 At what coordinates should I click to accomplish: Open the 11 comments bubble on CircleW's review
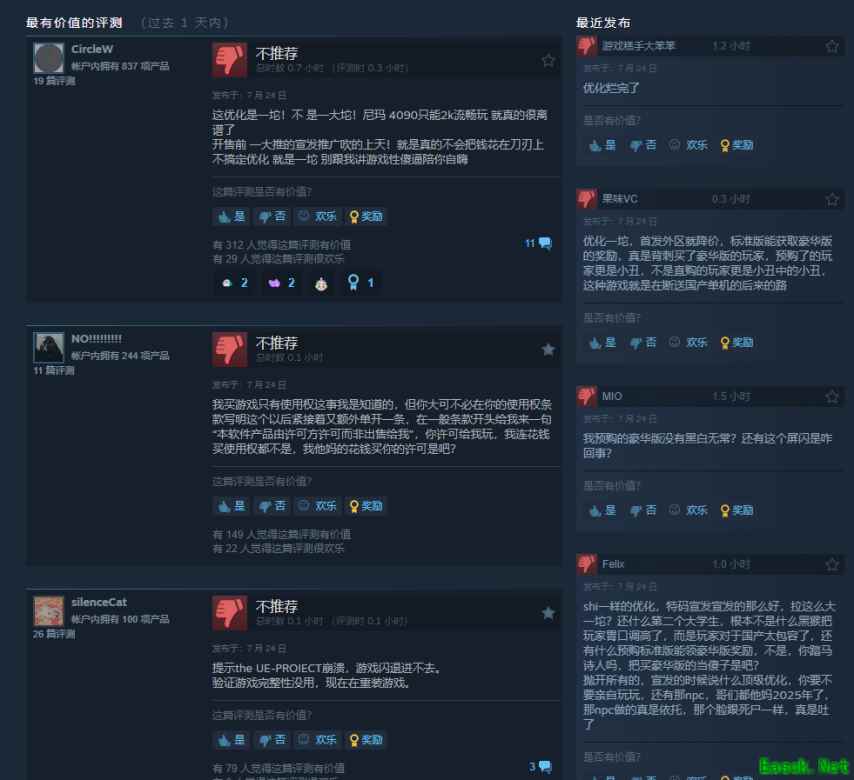tap(538, 243)
